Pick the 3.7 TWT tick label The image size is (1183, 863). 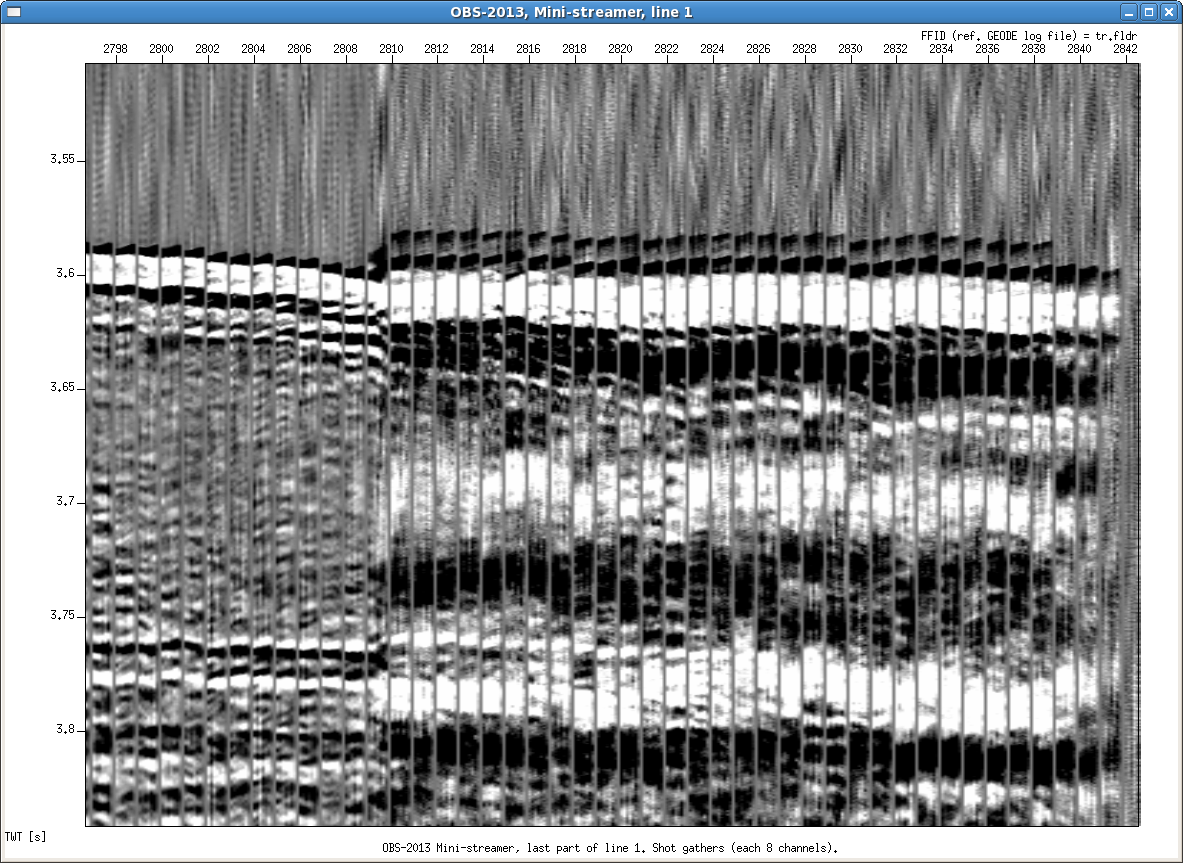click(x=66, y=502)
